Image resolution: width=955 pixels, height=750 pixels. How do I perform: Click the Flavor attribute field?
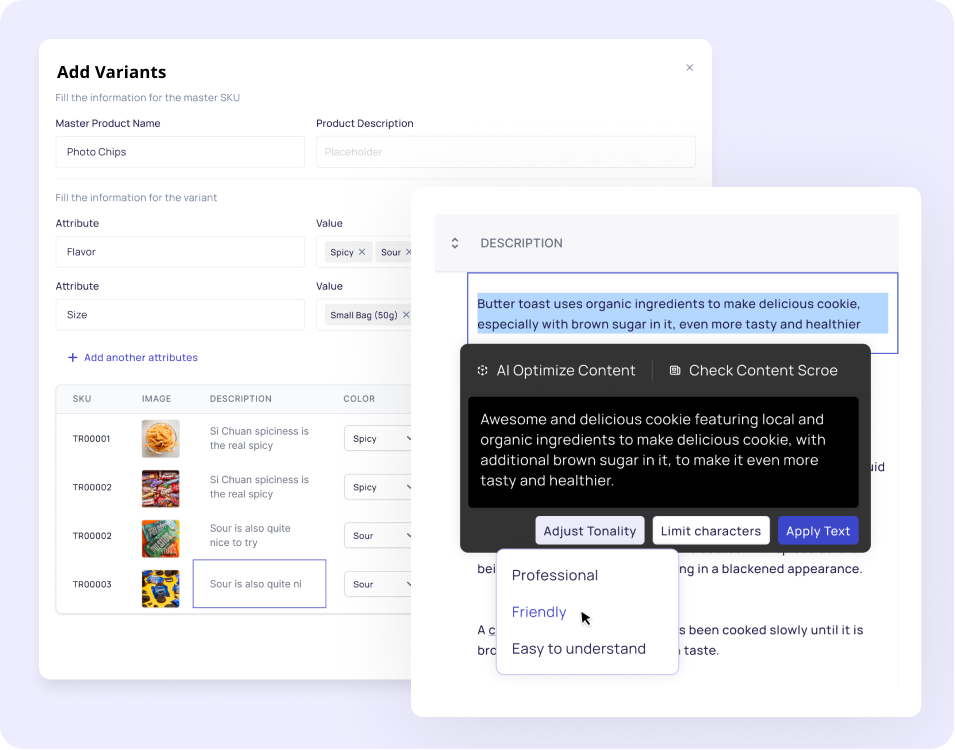tap(180, 252)
